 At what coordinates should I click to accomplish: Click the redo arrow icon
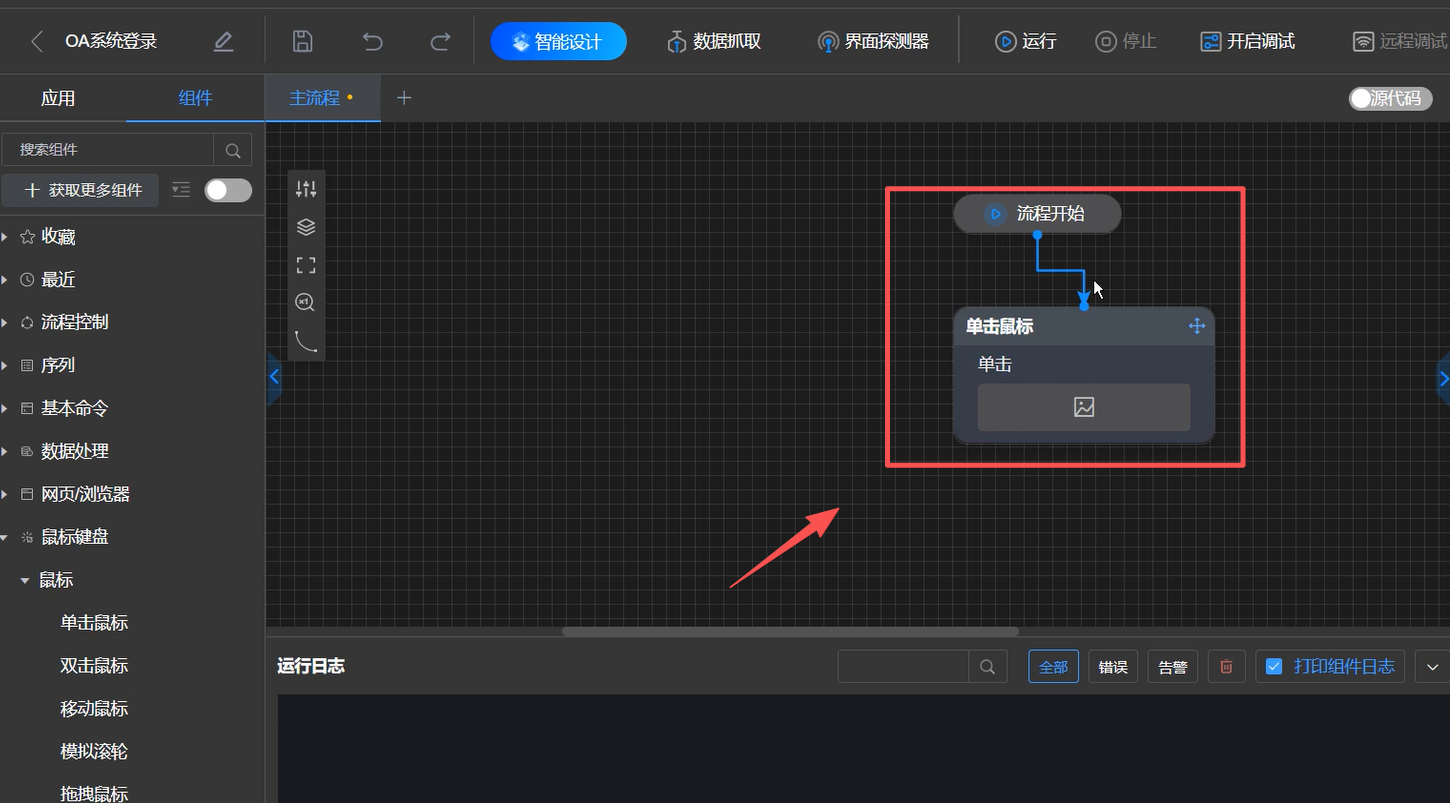(x=440, y=41)
